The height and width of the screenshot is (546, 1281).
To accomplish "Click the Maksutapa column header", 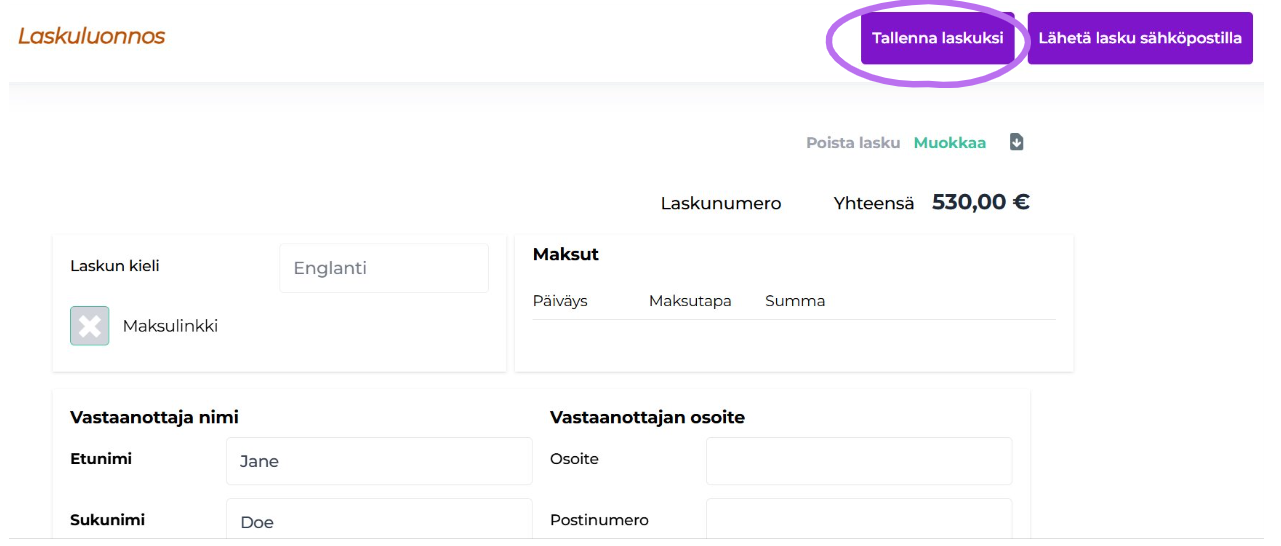I will pos(690,301).
